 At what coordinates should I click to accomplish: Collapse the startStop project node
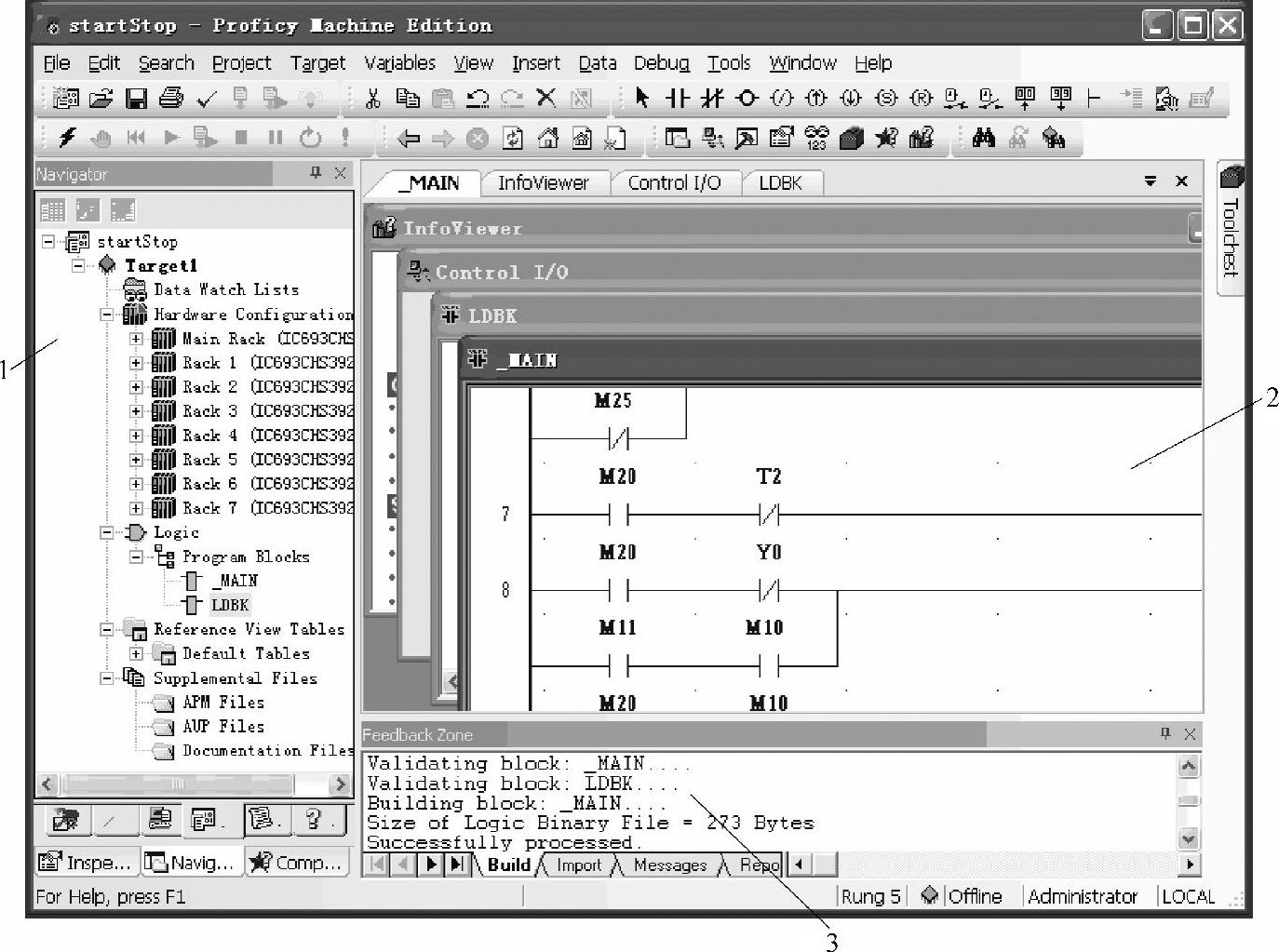pyautogui.click(x=49, y=241)
